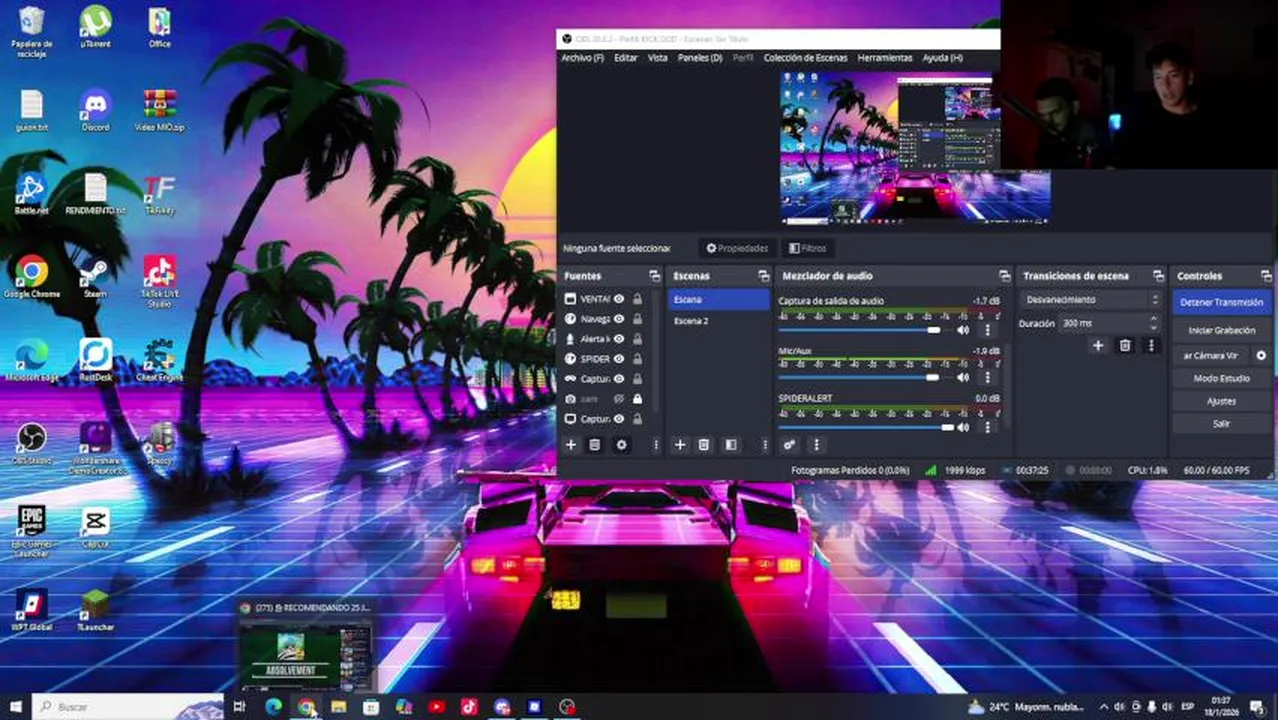The height and width of the screenshot is (720, 1278).
Task: Add a new scene in Escenas panel
Action: 680,445
